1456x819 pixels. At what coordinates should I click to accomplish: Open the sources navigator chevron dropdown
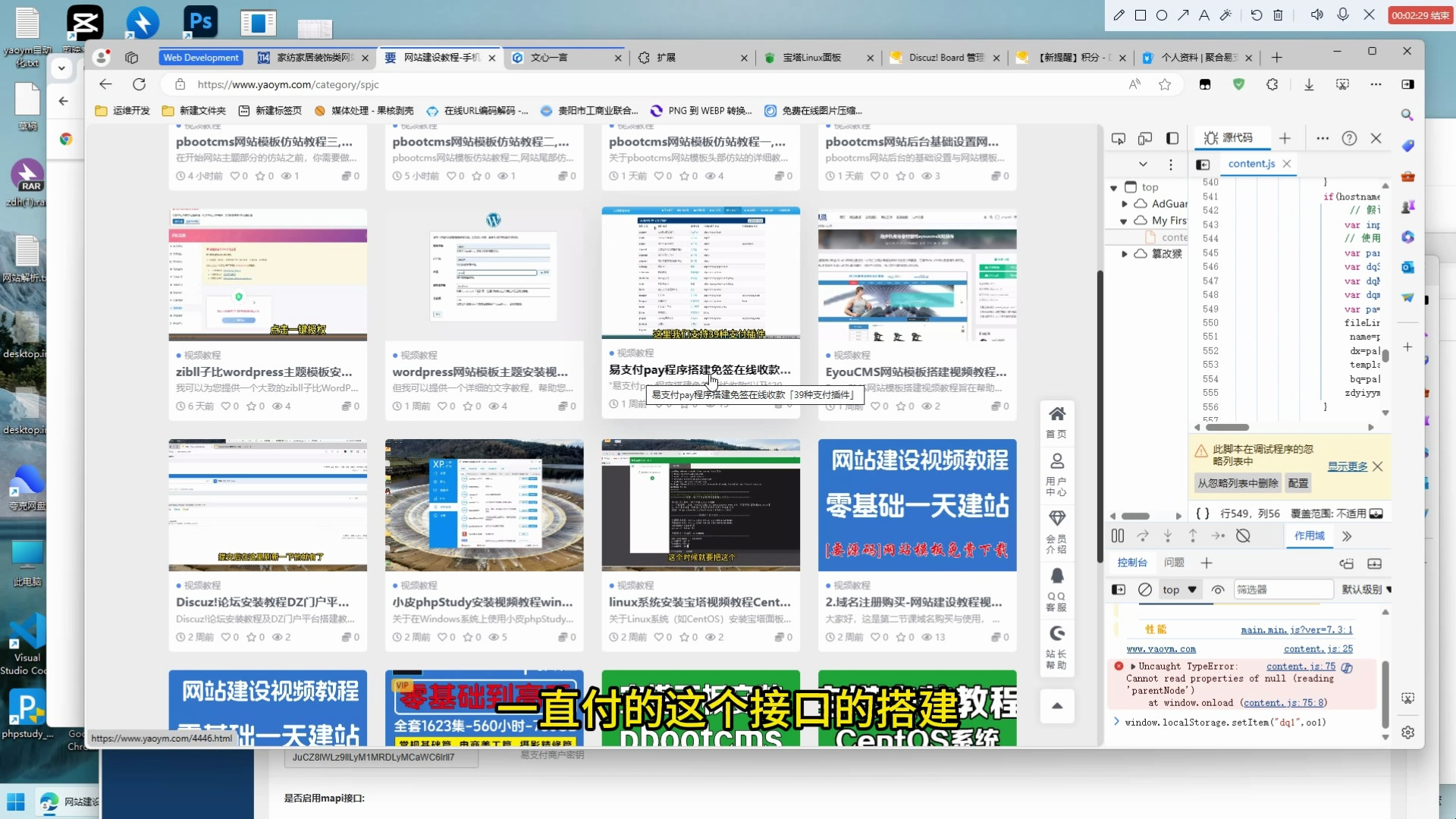1143,165
